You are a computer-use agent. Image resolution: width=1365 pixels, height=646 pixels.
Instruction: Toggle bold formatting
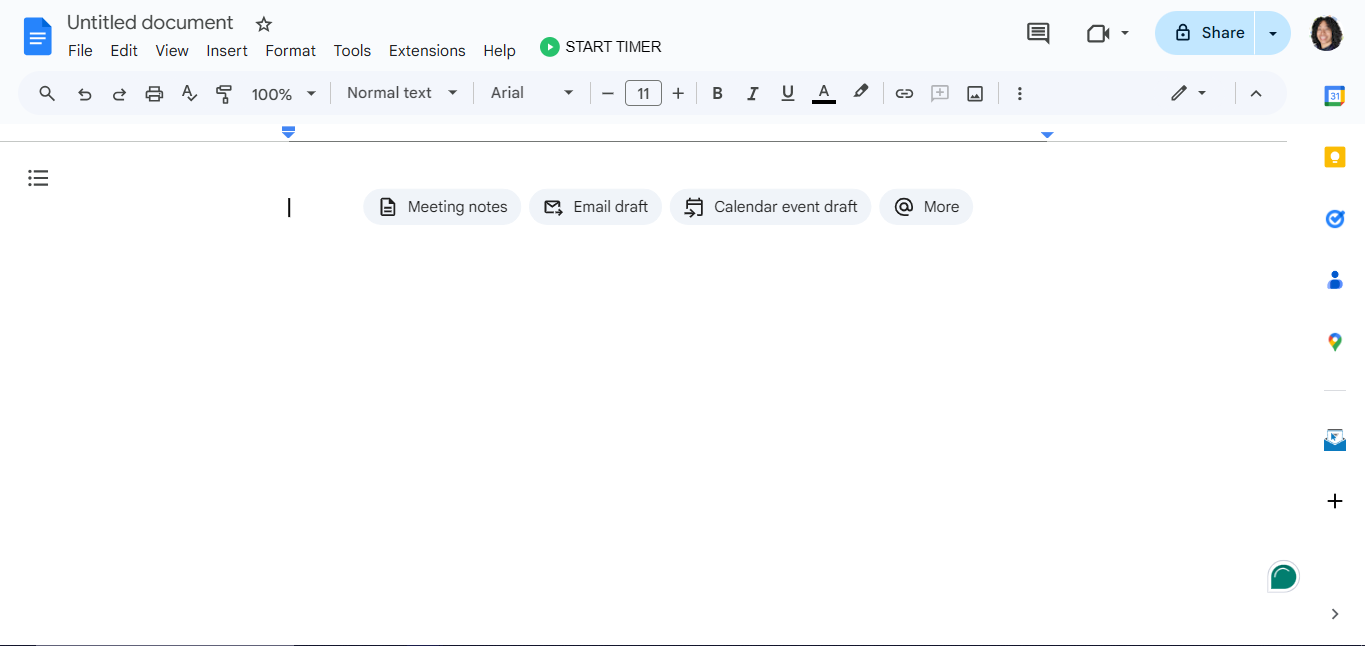(717, 94)
